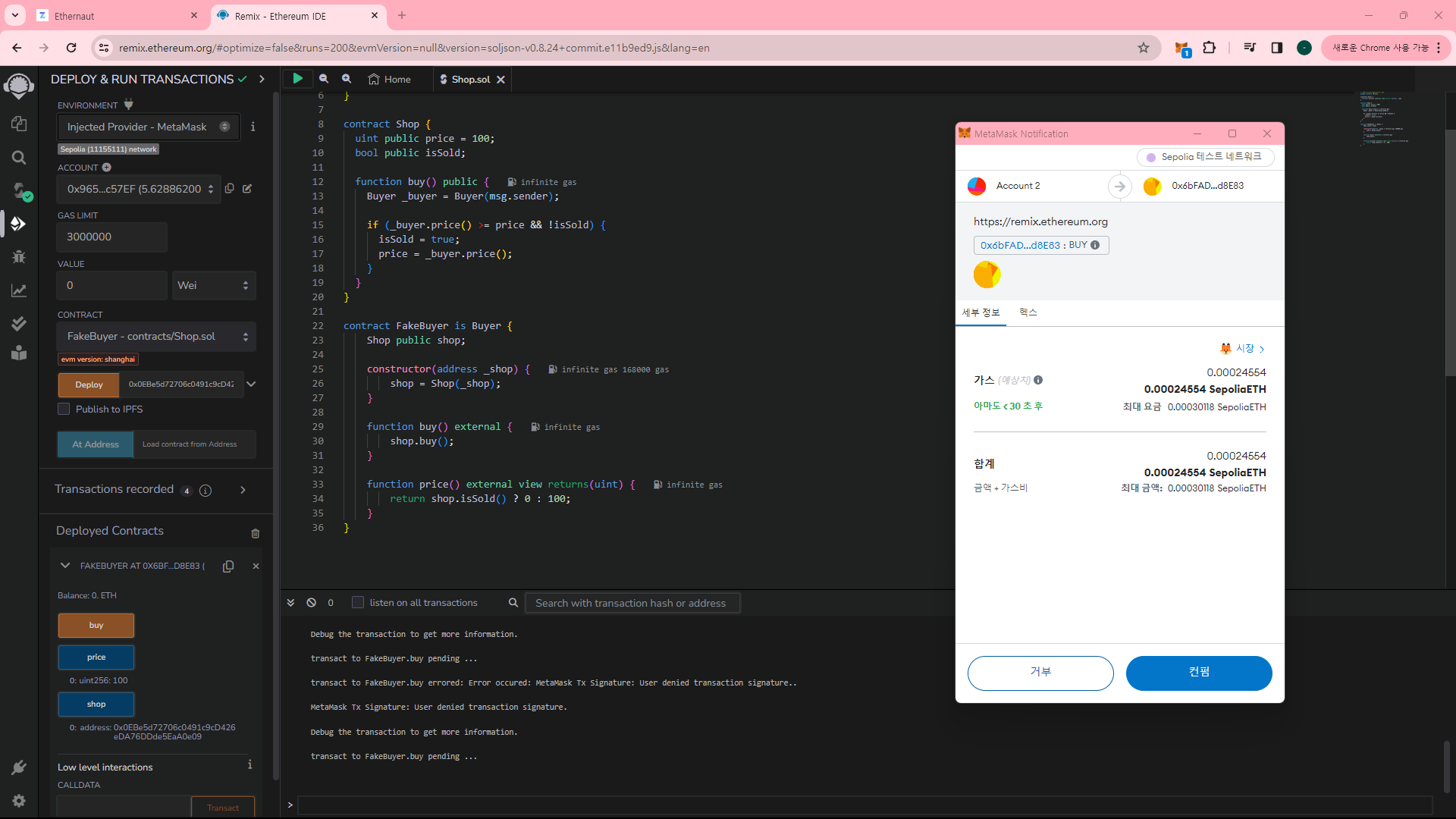Viewport: 1456px width, 819px height.
Task: Open the MetaMask extension icon in Chrome
Action: [1182, 48]
